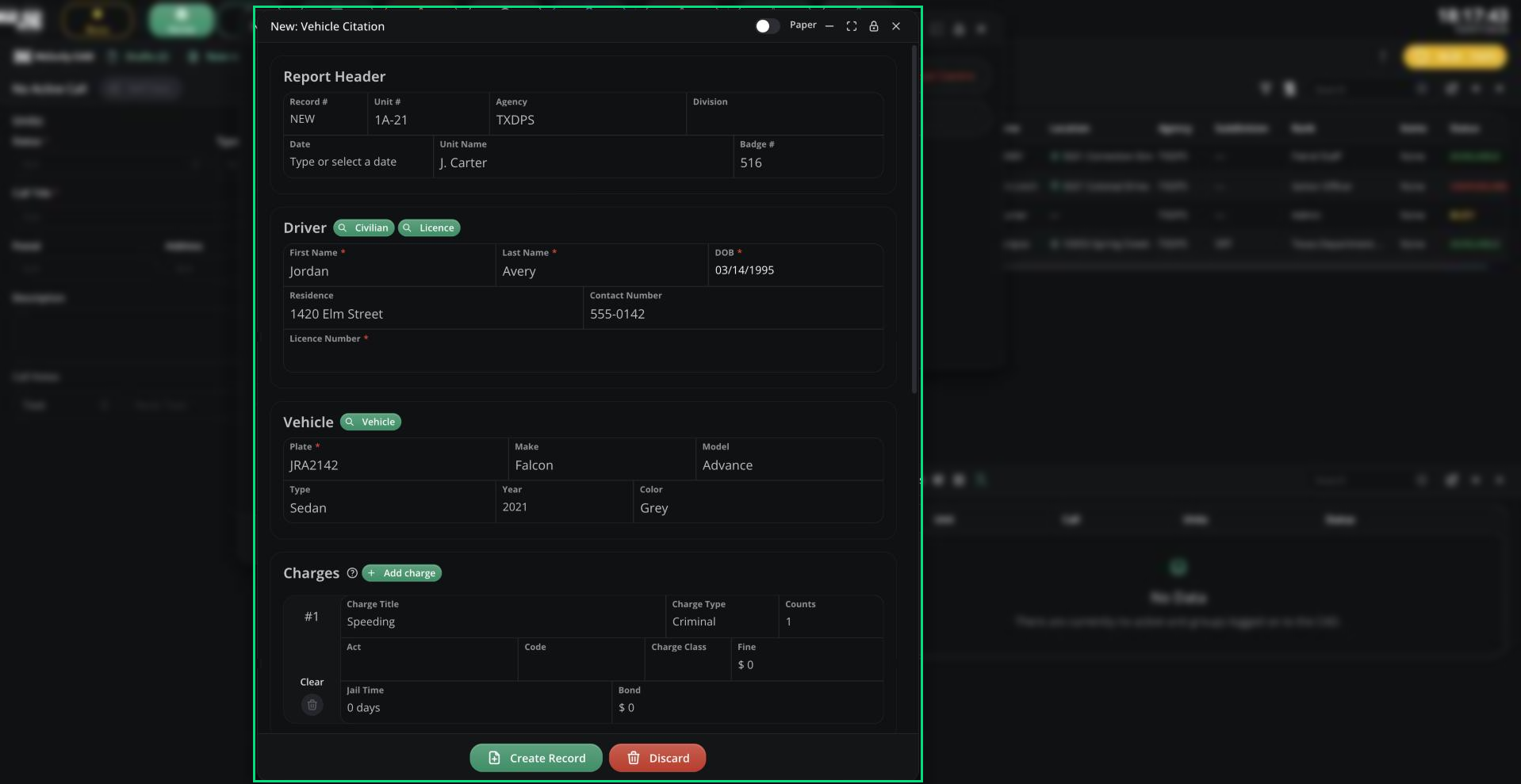
Task: Edit the Licence Number field
Action: coord(583,351)
